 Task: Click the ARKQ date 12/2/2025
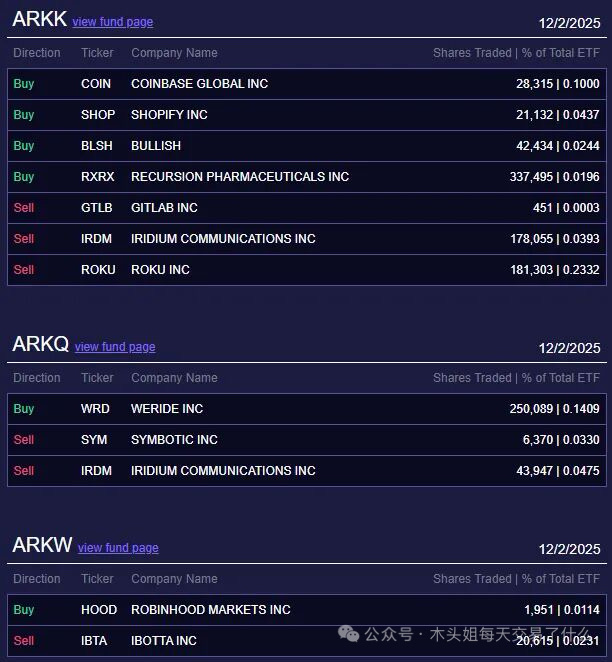[x=569, y=348]
